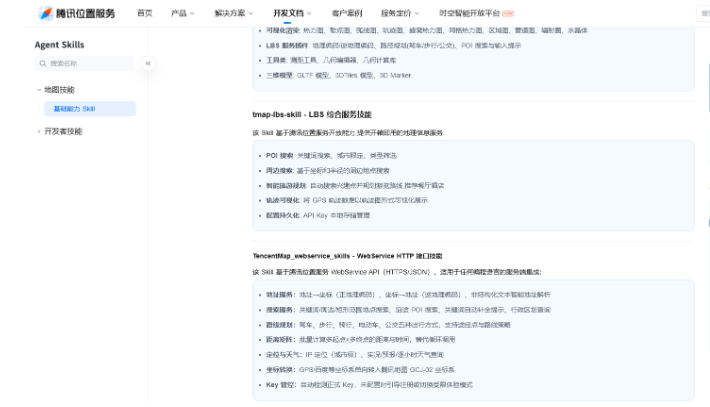This screenshot has width=710, height=407.
Task: Click the 路线规划 bullet item
Action: tap(388, 325)
